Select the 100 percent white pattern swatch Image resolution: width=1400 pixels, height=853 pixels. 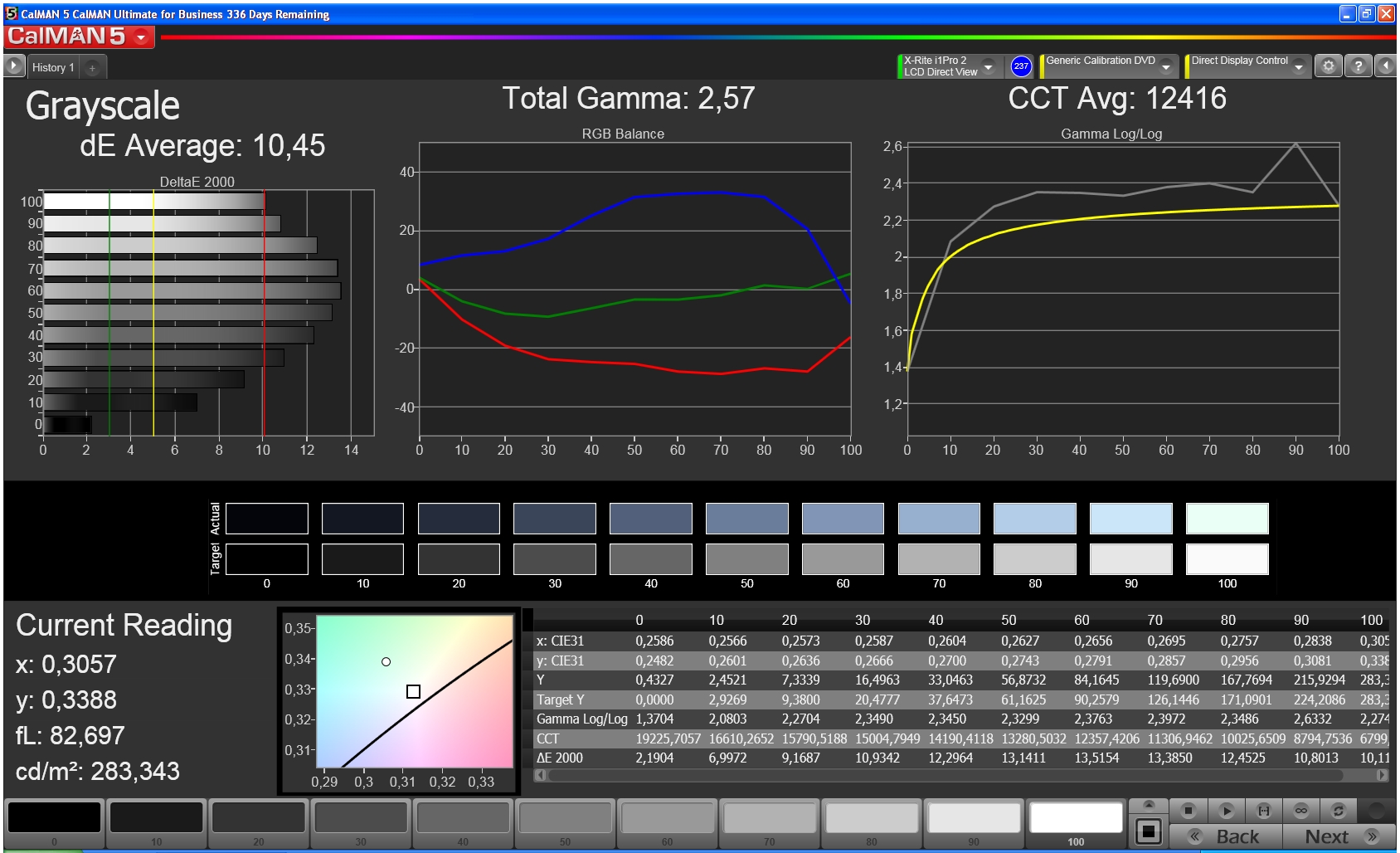(x=1076, y=823)
